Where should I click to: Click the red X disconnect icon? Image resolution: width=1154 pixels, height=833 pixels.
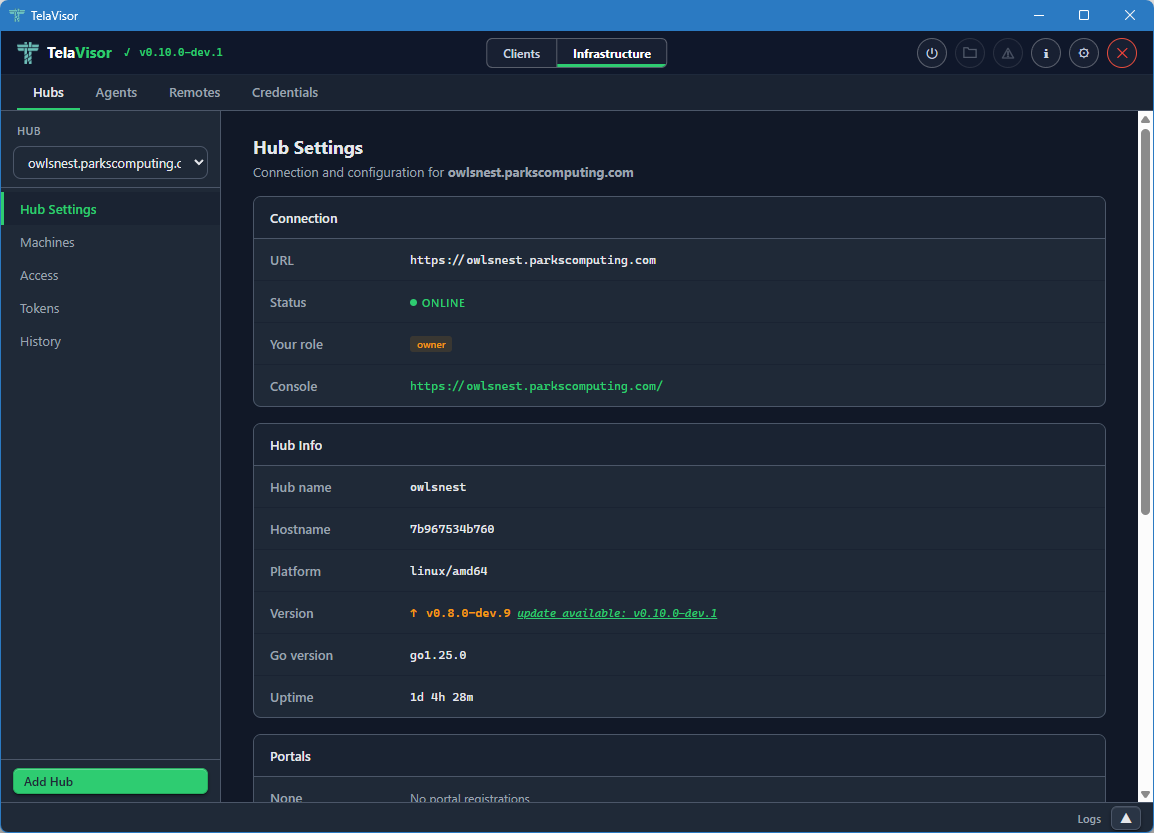(1122, 53)
